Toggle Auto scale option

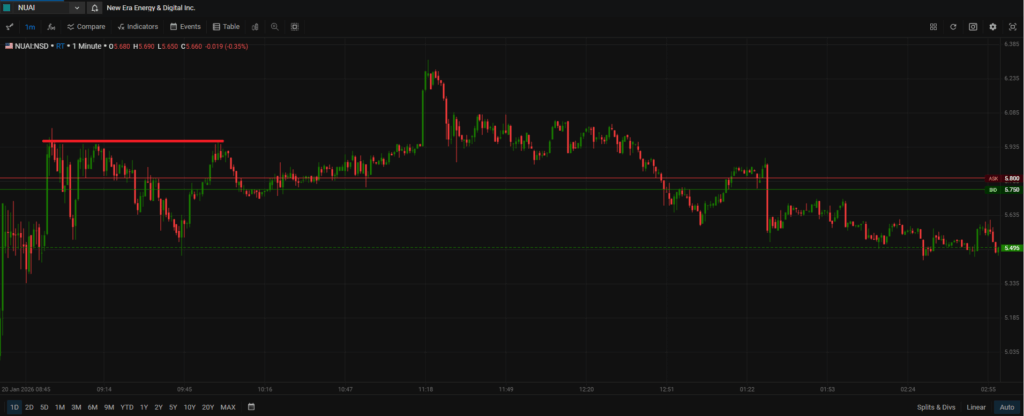tap(1006, 407)
